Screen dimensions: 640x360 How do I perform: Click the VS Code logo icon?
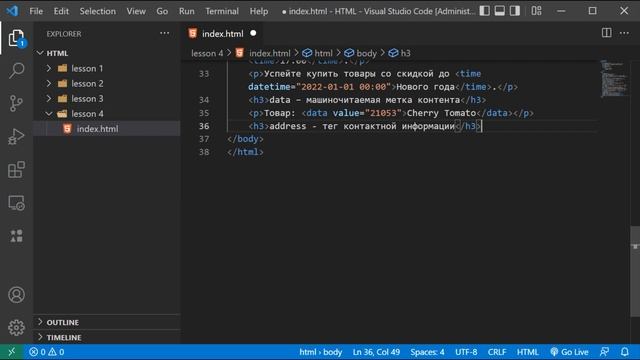coord(12,11)
